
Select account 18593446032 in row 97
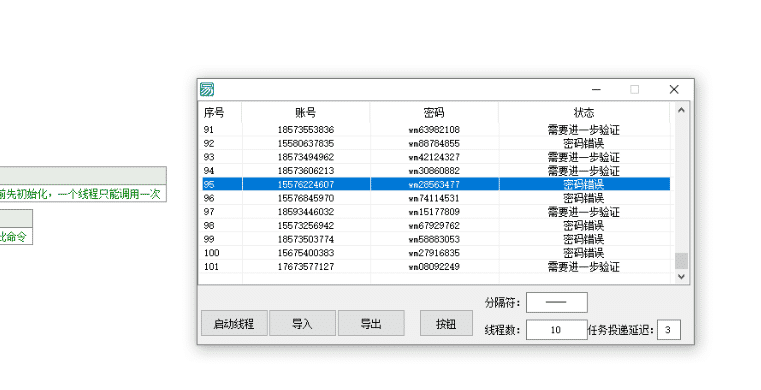point(306,212)
